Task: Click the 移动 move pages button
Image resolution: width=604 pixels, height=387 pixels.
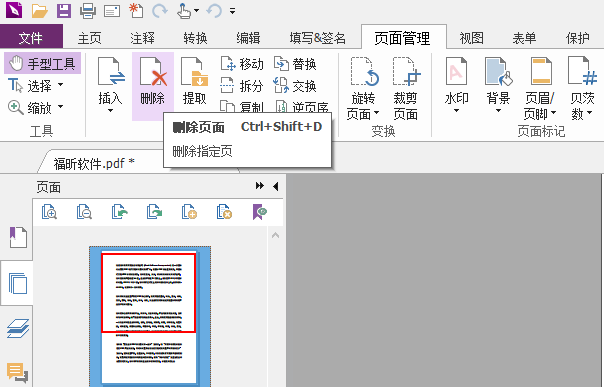Action: (x=242, y=64)
